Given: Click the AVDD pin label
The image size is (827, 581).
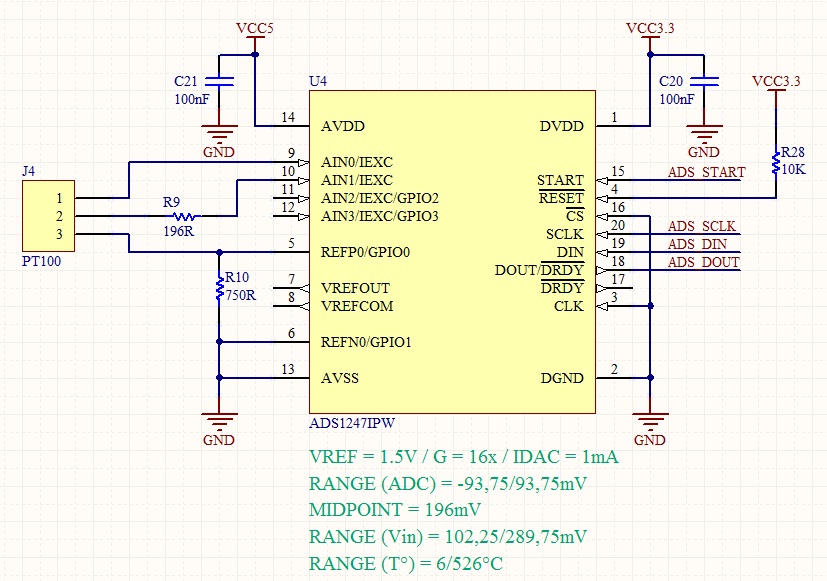Looking at the screenshot, I should (x=343, y=126).
